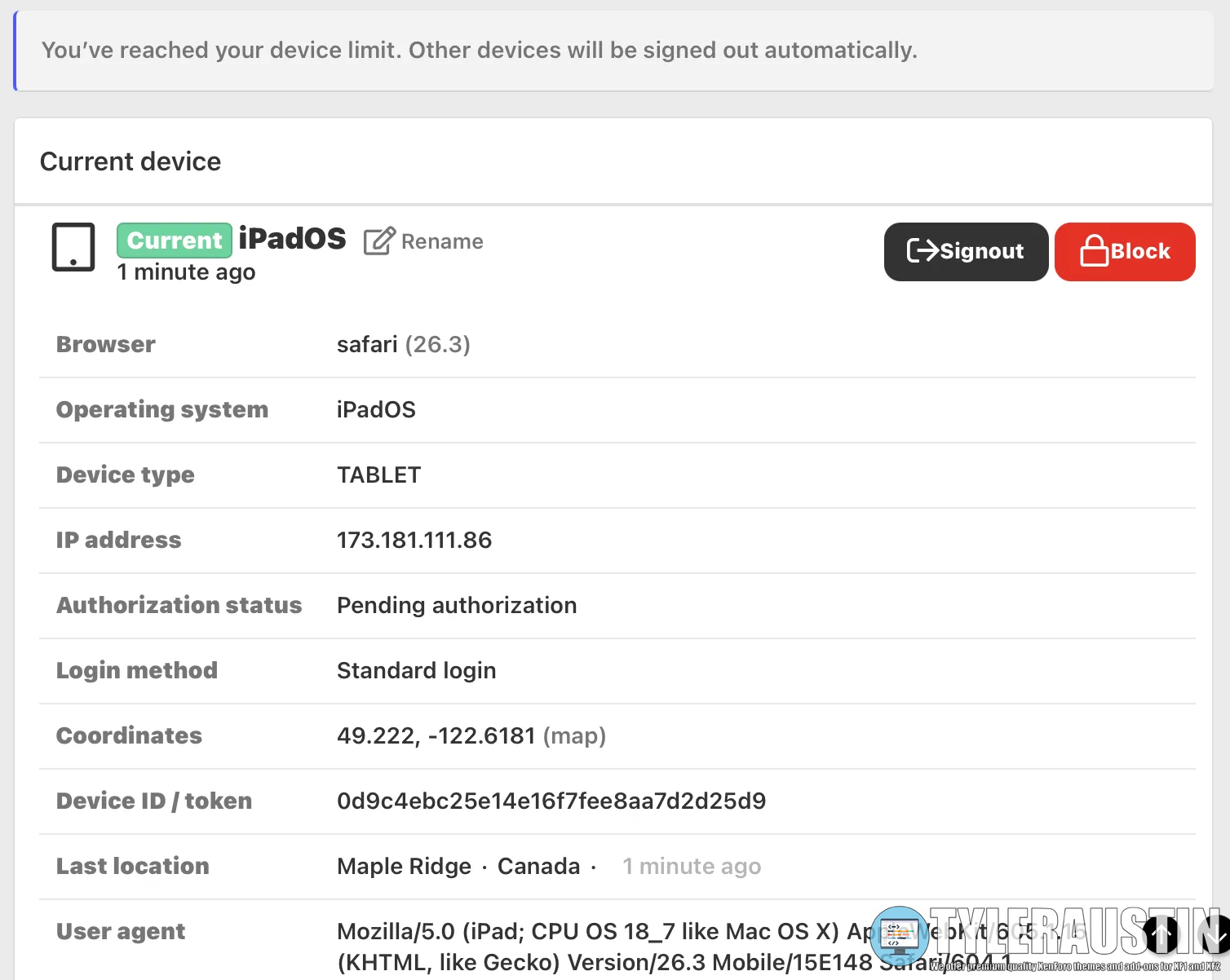Viewport: 1230px width, 980px height.
Task: Click the scroll-to-bottom arrow button
Action: [1217, 934]
